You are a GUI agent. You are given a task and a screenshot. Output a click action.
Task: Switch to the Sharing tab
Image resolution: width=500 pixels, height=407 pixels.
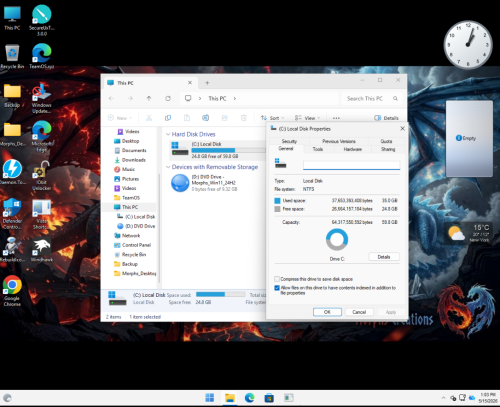pyautogui.click(x=388, y=149)
